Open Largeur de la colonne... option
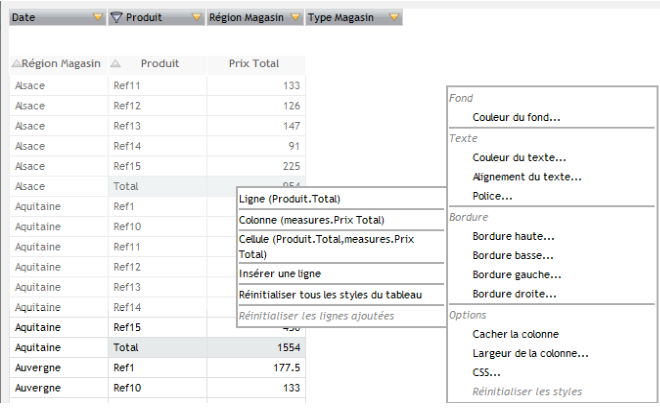Image resolution: width=660 pixels, height=415 pixels. [x=530, y=353]
